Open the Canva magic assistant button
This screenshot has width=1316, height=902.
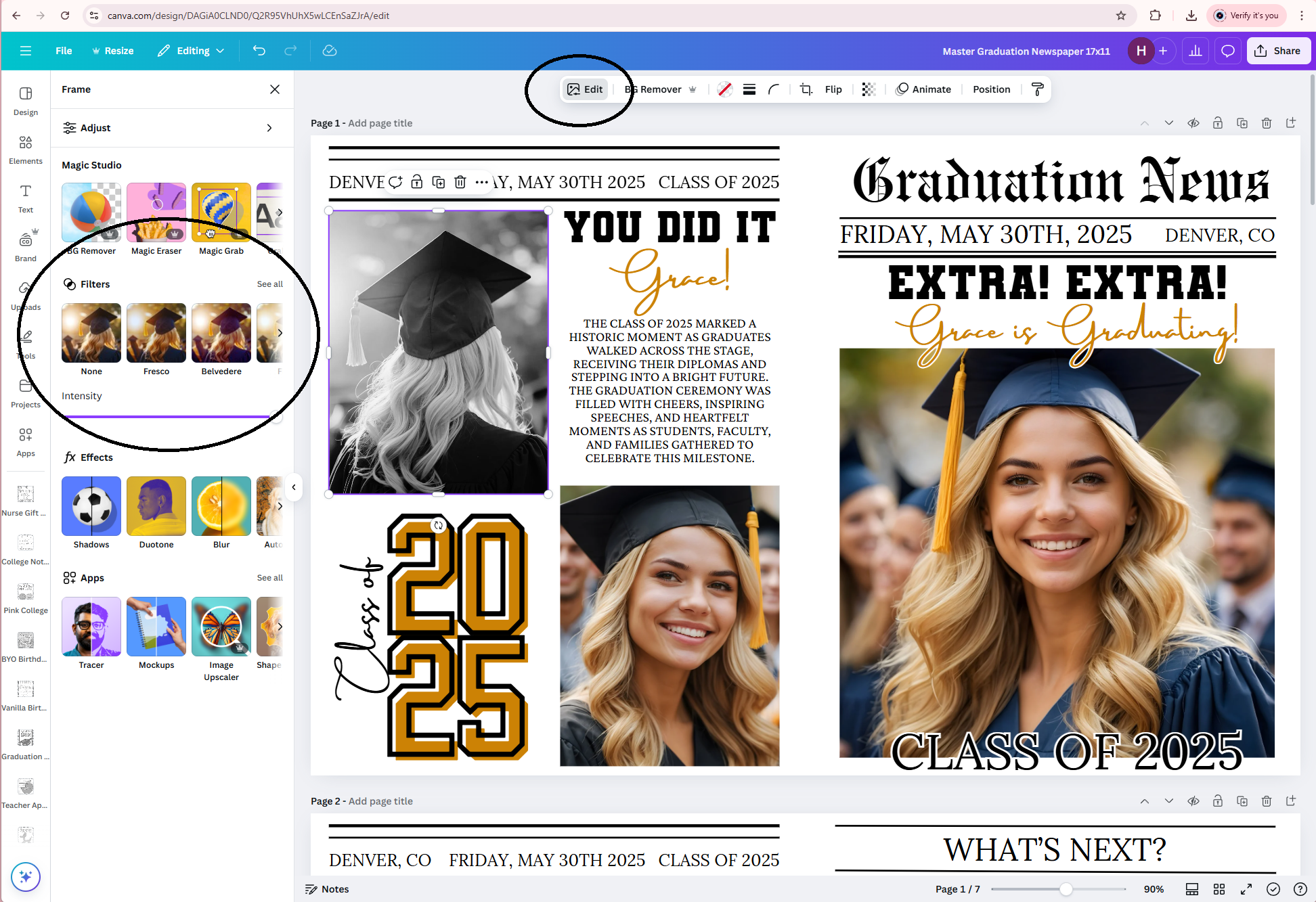click(26, 877)
